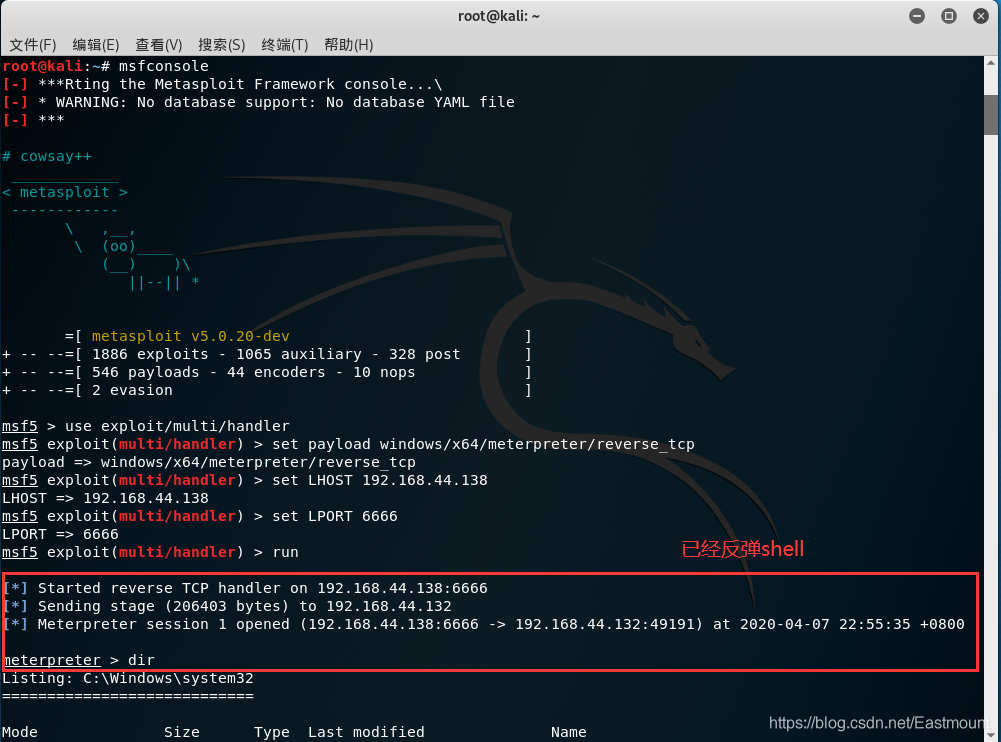The width and height of the screenshot is (1001, 742).
Task: Click the 'Name' column header
Action: (x=569, y=732)
